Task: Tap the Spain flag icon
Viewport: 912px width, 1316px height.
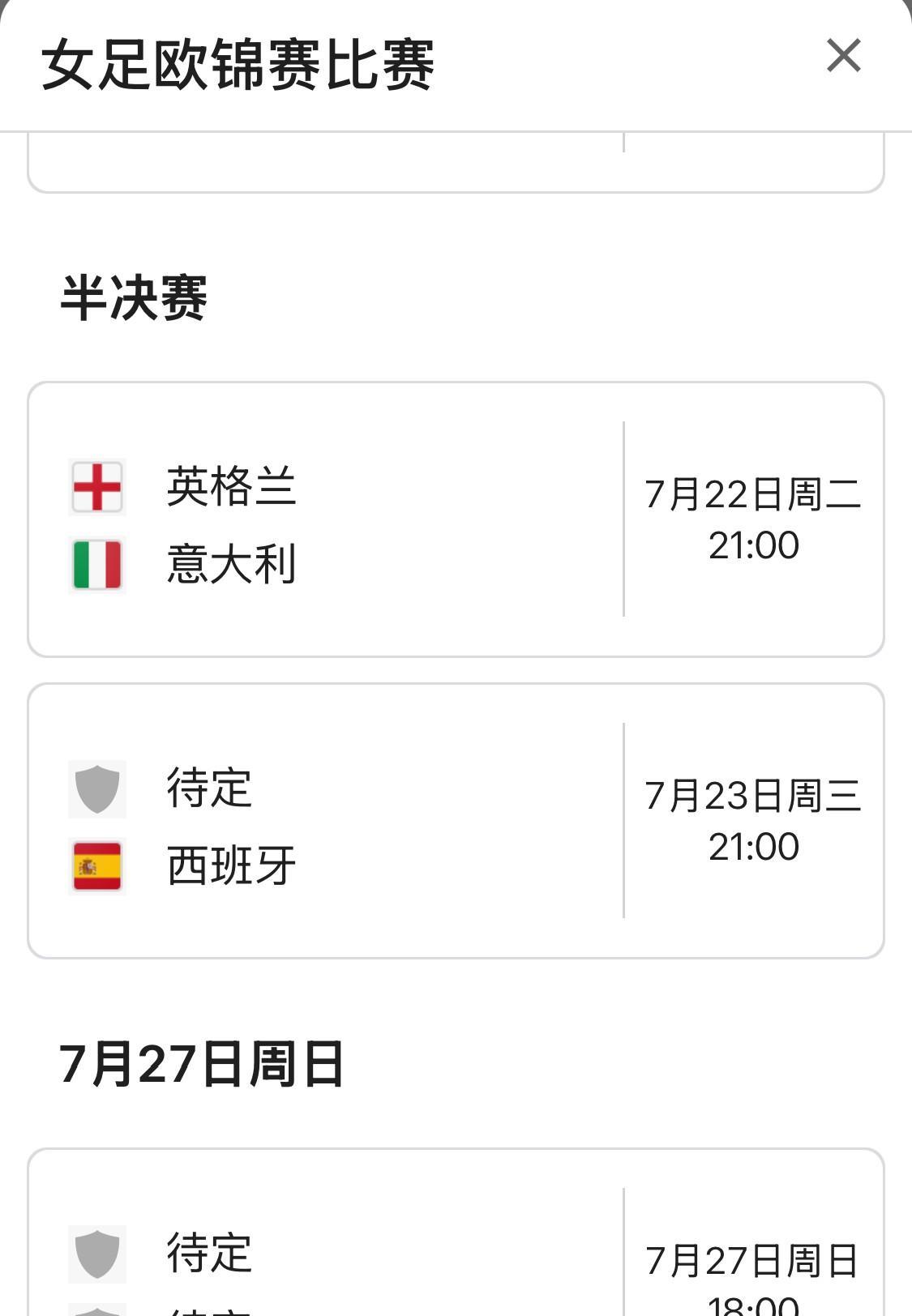Action: click(97, 866)
